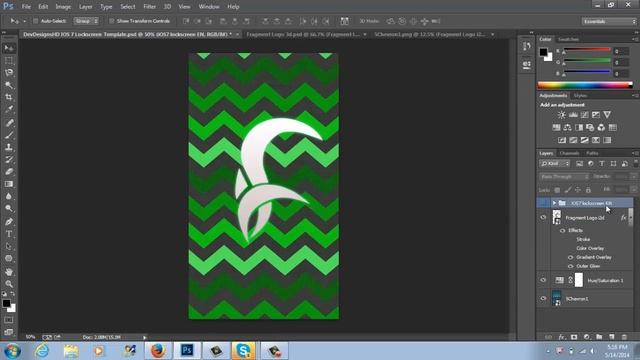640x360 pixels.
Task: Select the Magic Wand tool
Action: point(9,85)
